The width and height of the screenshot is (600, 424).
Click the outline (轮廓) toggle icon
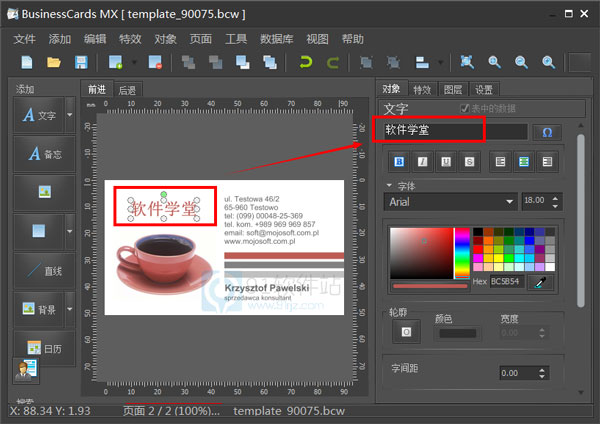(406, 333)
